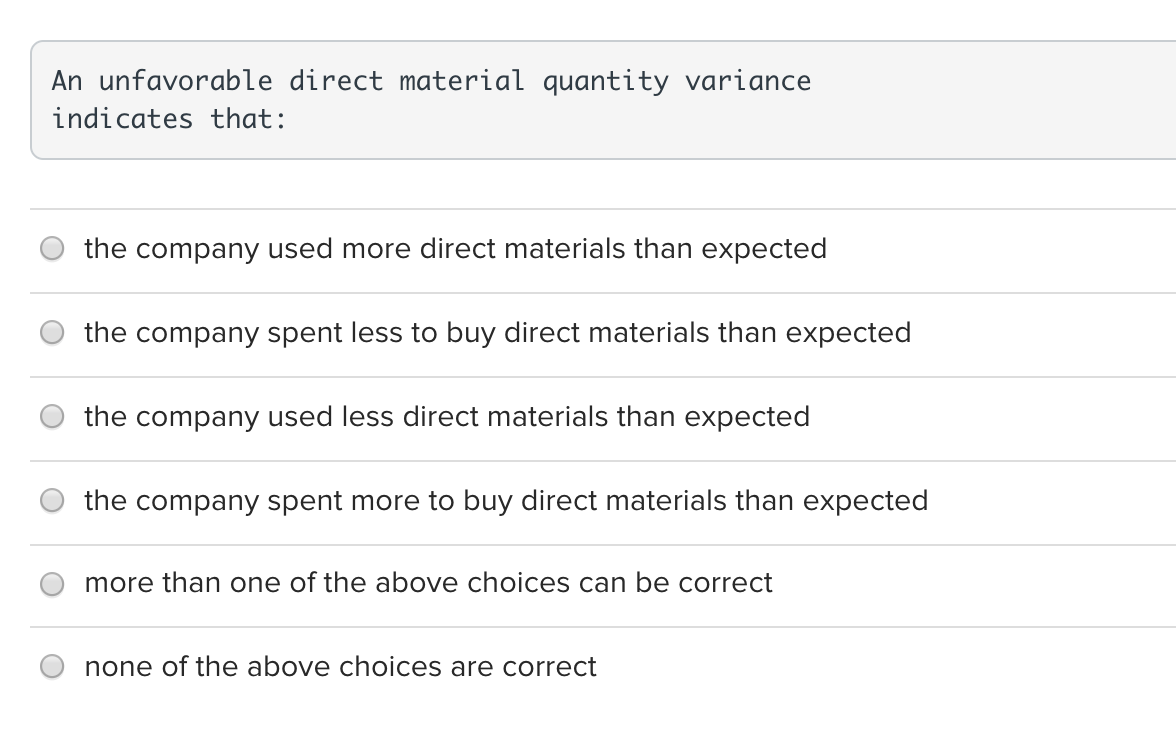
Task: Click the word 'variance' in the question prompt
Action: tap(748, 81)
